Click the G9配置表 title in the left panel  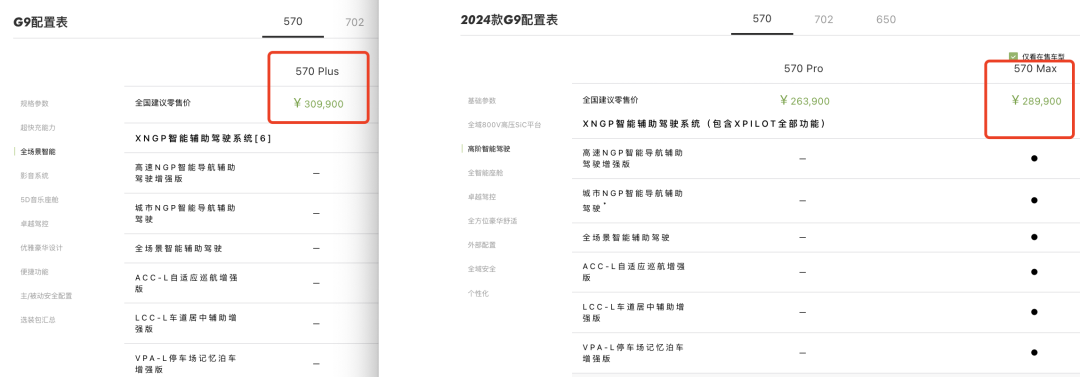click(41, 22)
